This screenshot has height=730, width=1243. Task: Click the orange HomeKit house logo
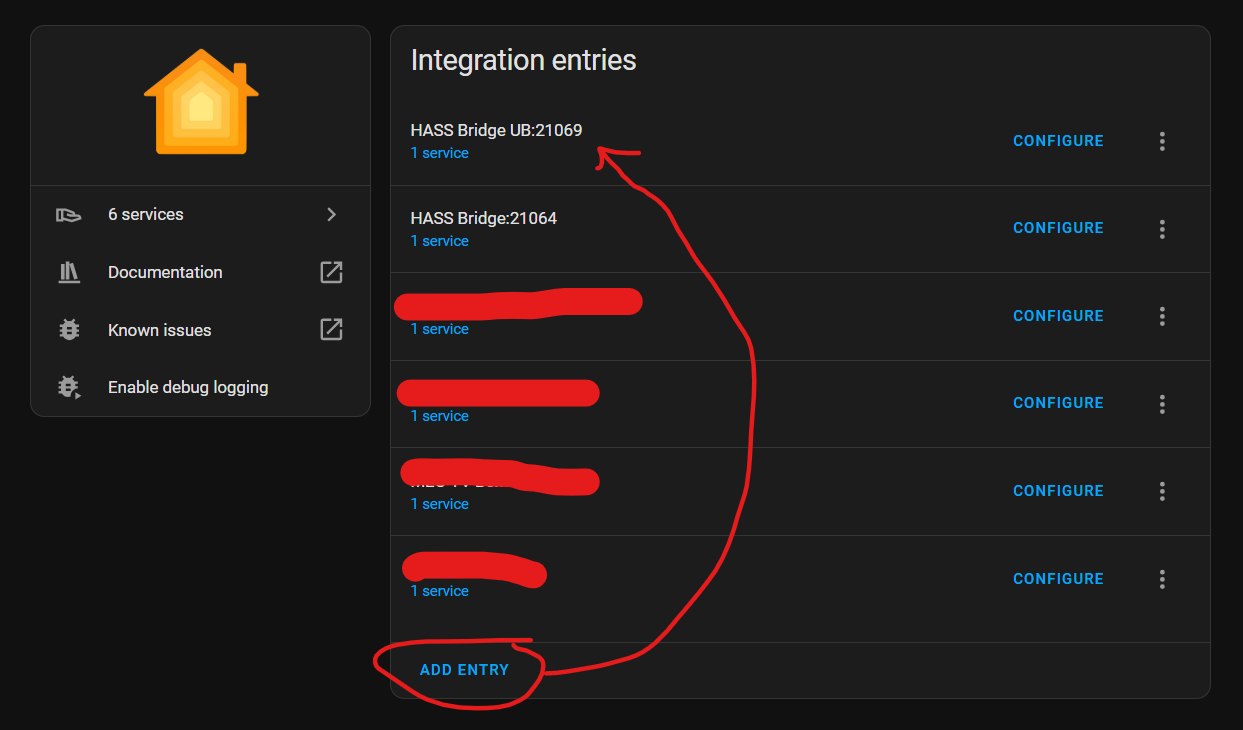tap(201, 102)
